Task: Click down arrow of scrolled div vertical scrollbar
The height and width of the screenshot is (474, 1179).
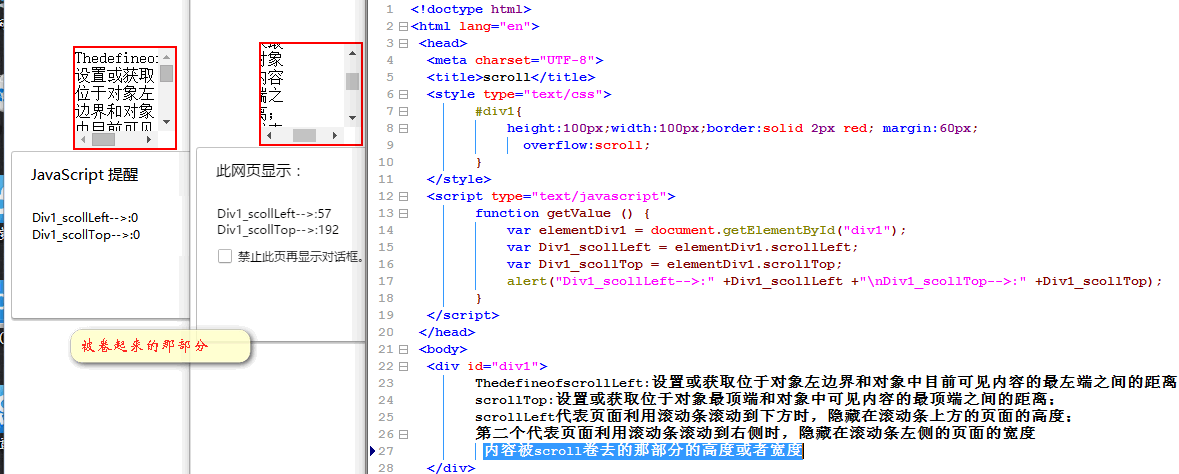Action: (x=352, y=118)
